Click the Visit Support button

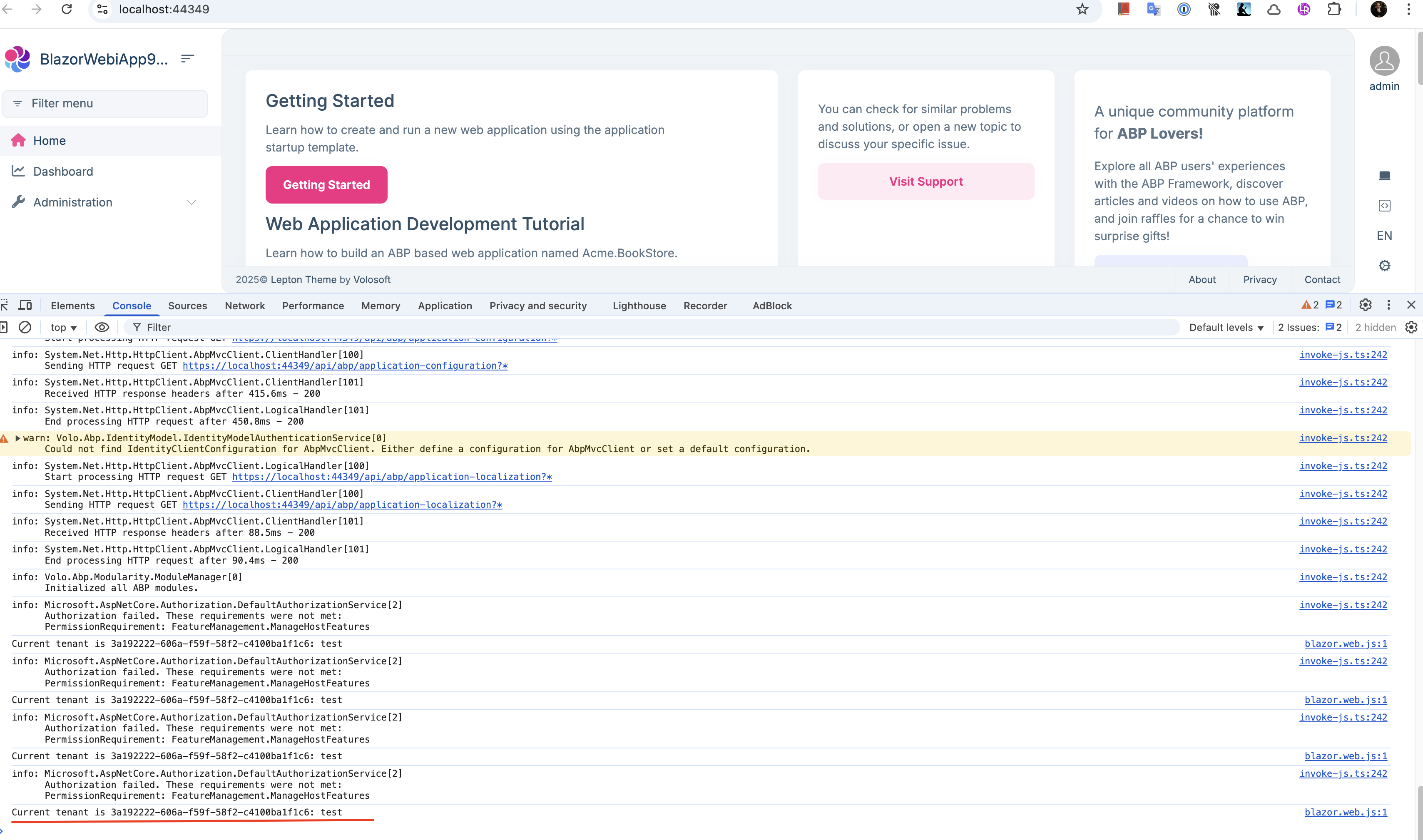(925, 181)
